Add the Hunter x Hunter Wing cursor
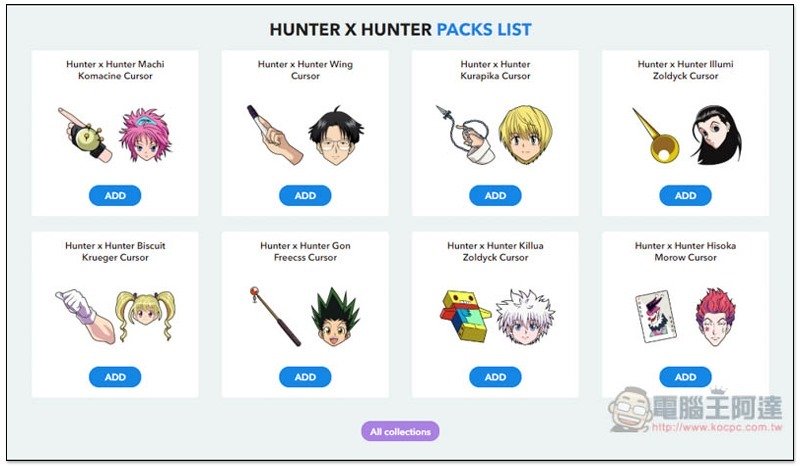This screenshot has height=466, width=800. pos(305,195)
